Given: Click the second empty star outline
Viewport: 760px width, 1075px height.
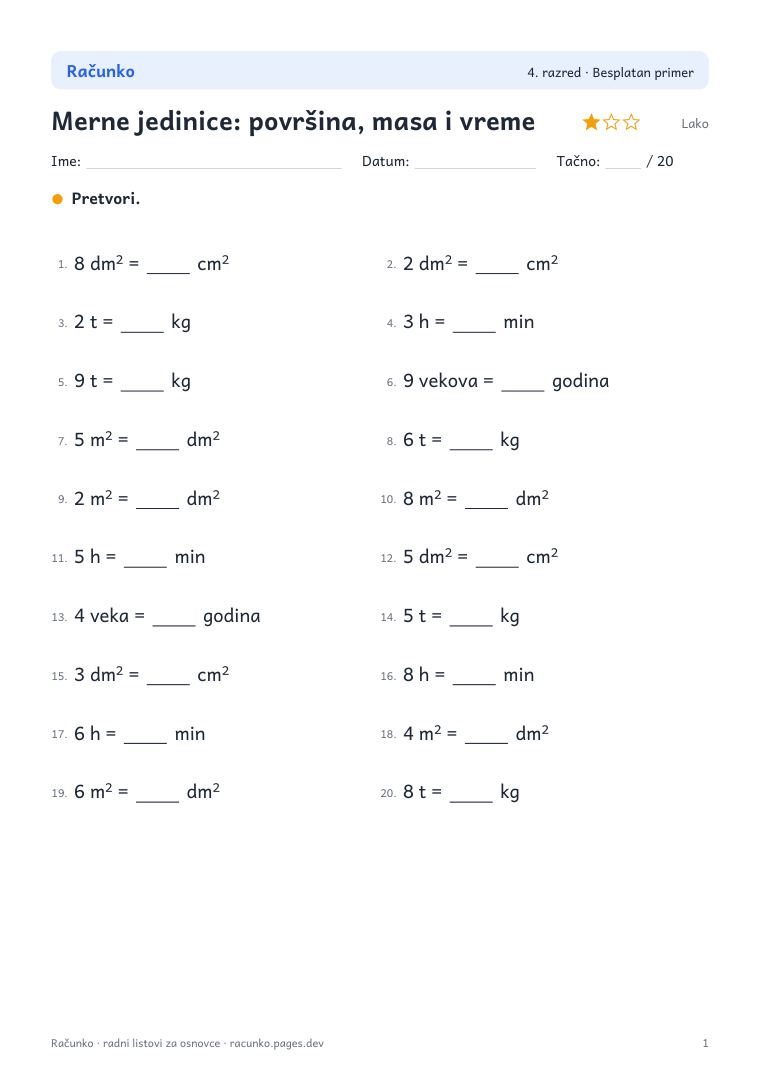Looking at the screenshot, I should click(611, 123).
